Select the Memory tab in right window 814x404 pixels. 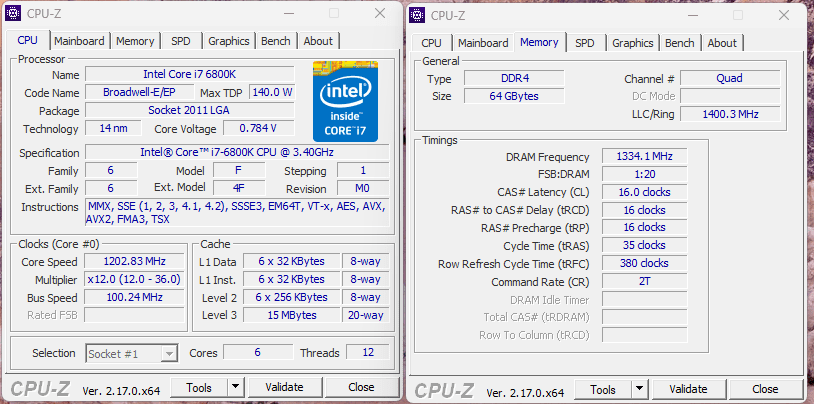(539, 42)
